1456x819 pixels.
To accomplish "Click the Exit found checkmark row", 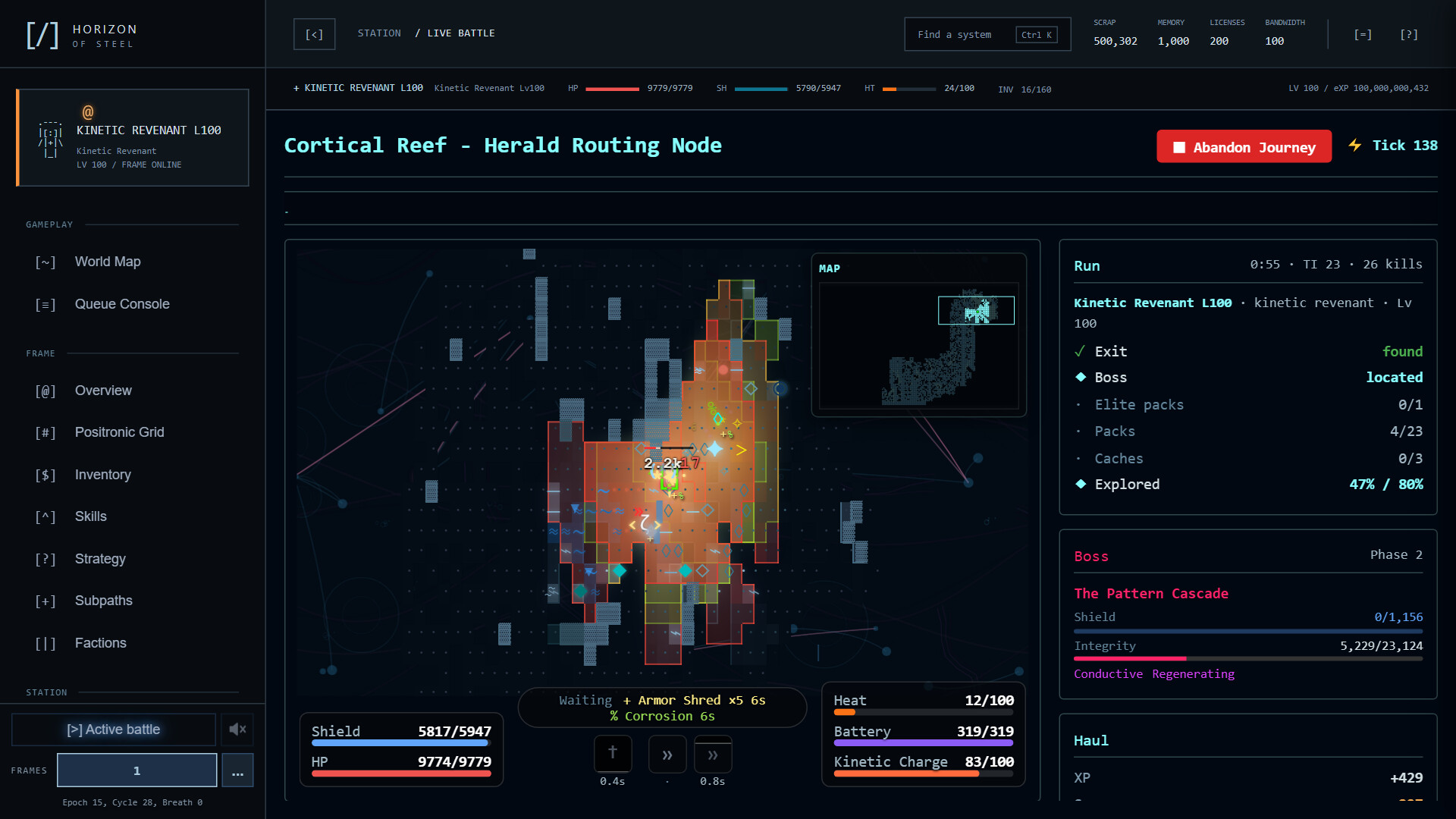I will click(x=1248, y=351).
